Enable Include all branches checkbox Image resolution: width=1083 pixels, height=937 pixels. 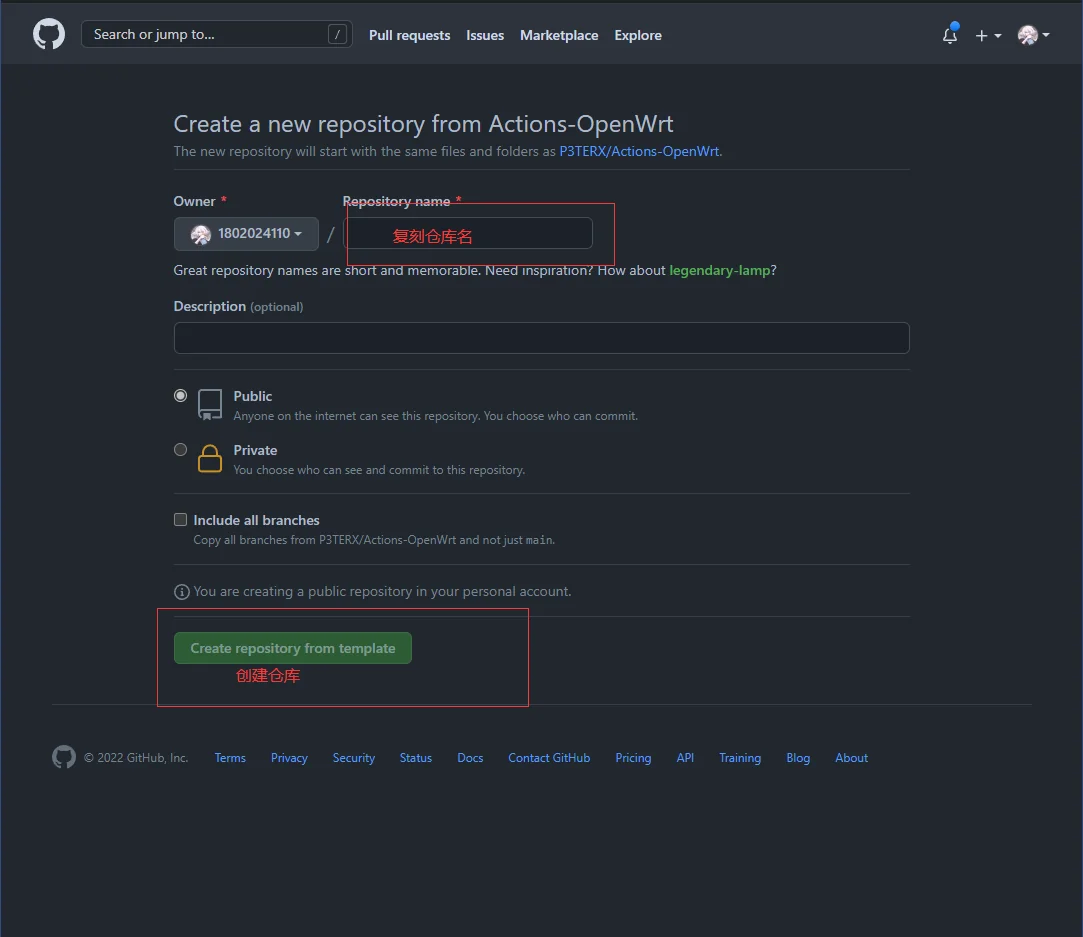[x=180, y=519]
